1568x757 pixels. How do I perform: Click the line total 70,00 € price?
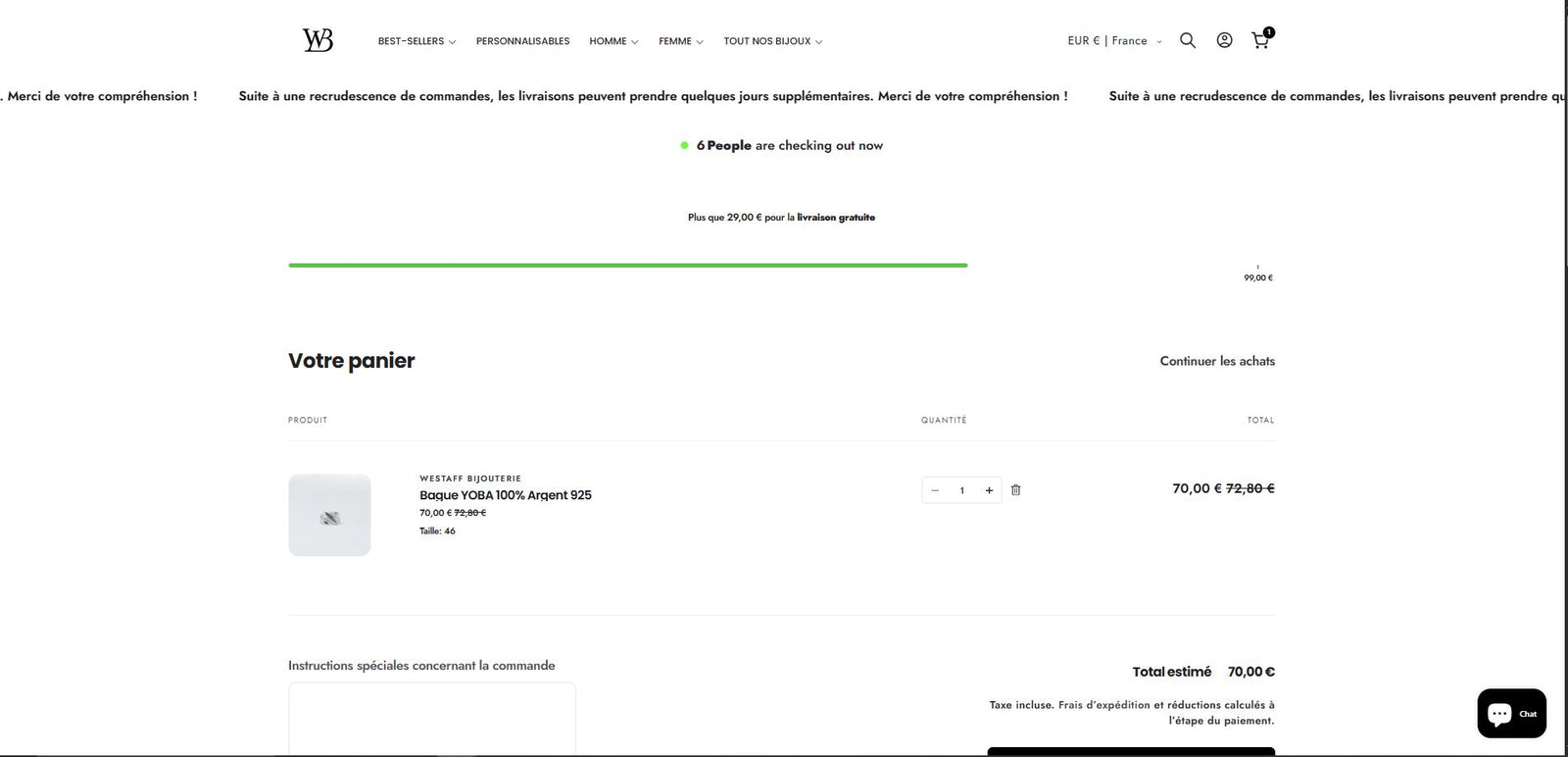(1197, 488)
